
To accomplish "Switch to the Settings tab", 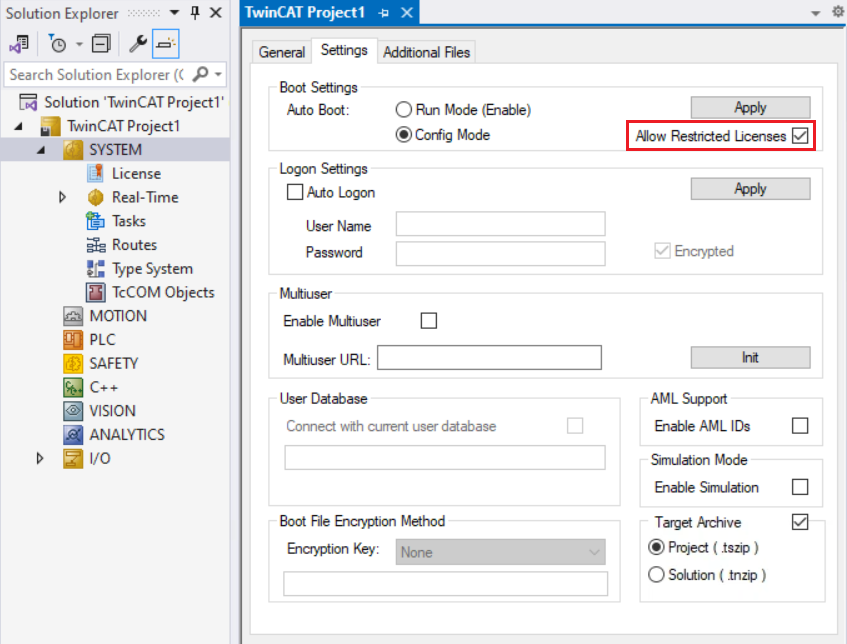I will point(344,50).
